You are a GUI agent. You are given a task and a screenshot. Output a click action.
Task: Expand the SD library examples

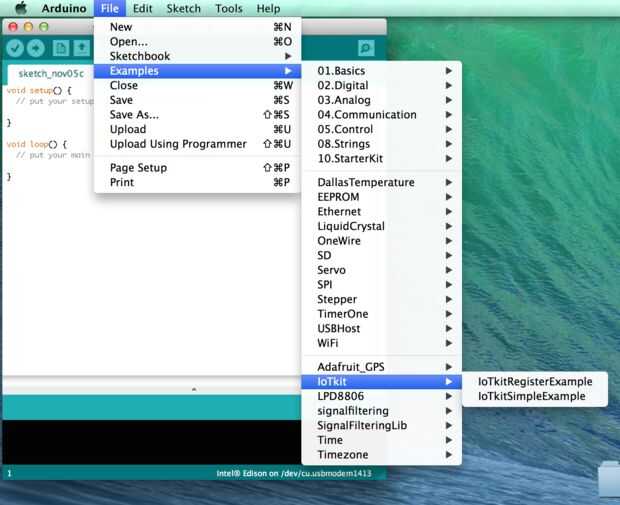pyautogui.click(x=382, y=255)
